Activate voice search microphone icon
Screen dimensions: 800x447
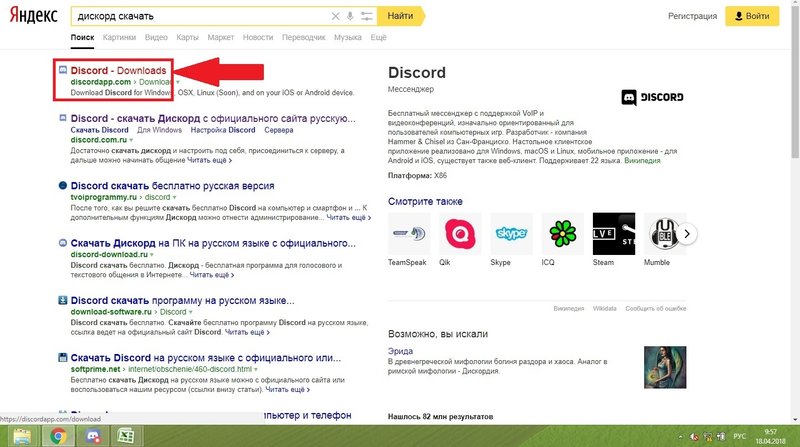(350, 16)
